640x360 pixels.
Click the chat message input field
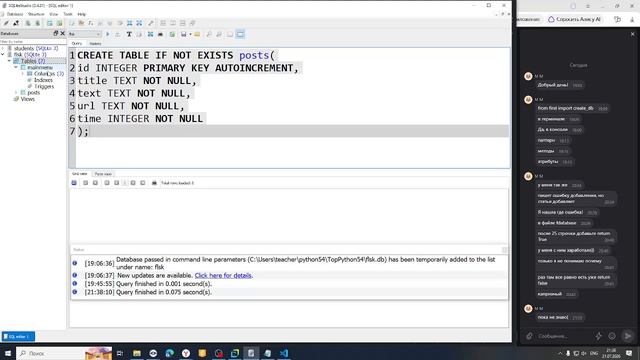click(x=563, y=336)
